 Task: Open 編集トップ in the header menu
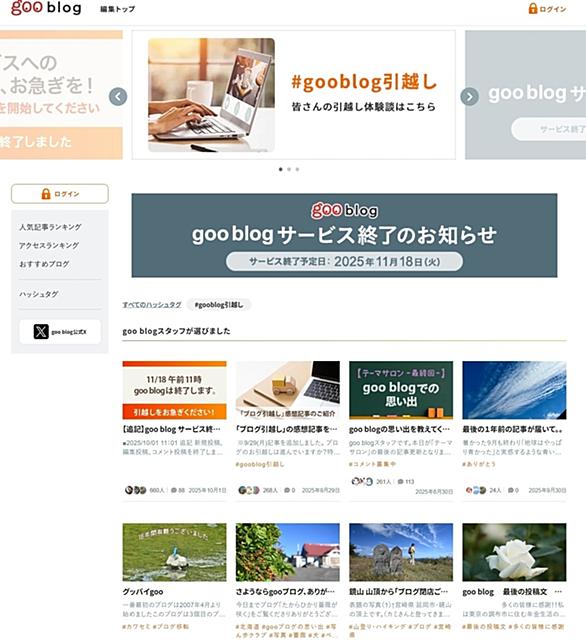click(118, 9)
